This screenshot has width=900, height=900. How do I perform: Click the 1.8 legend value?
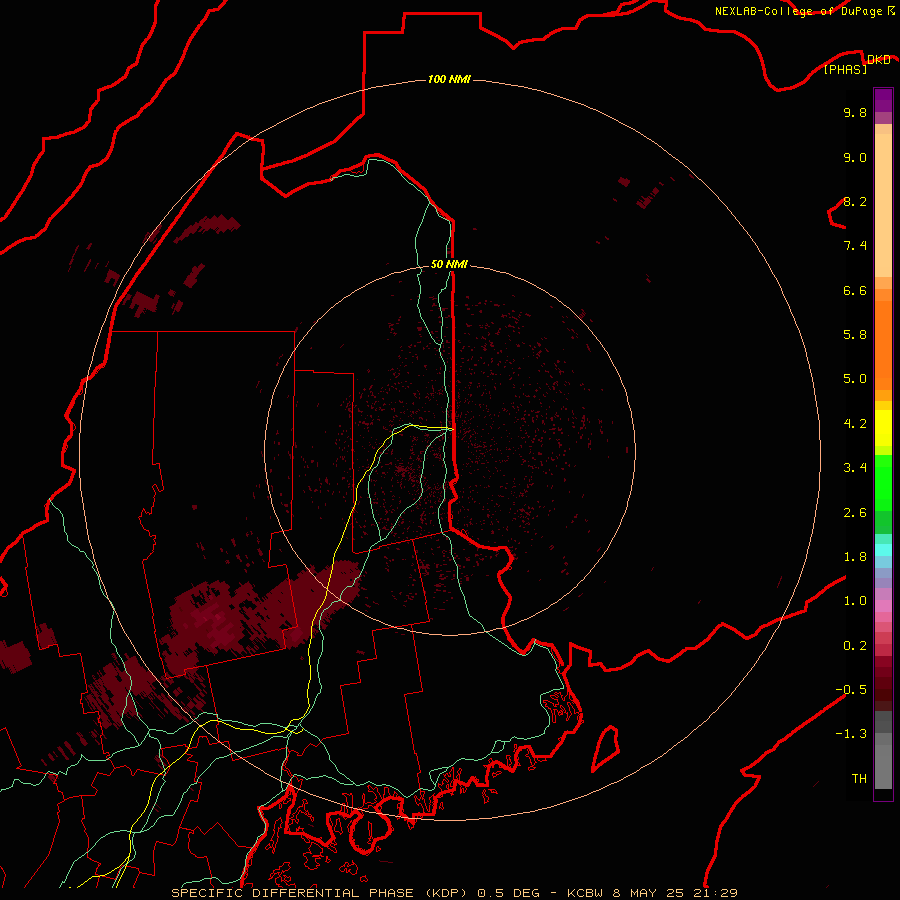coord(855,556)
